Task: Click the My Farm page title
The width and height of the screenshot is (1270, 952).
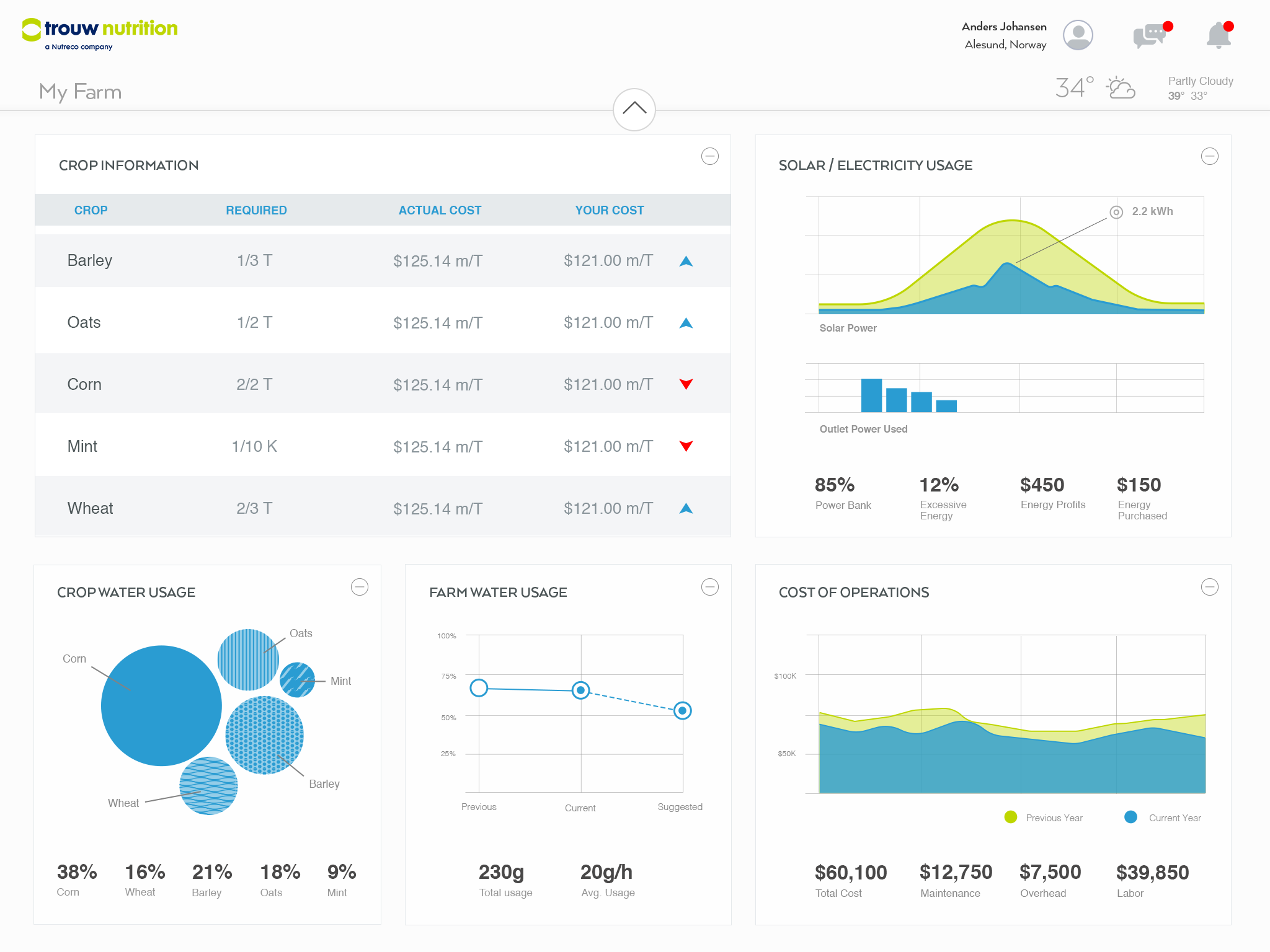Action: click(80, 92)
